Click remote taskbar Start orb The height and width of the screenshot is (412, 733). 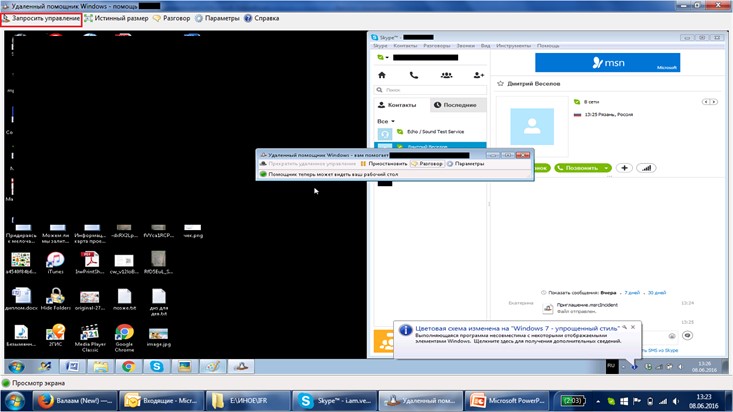tap(16, 367)
